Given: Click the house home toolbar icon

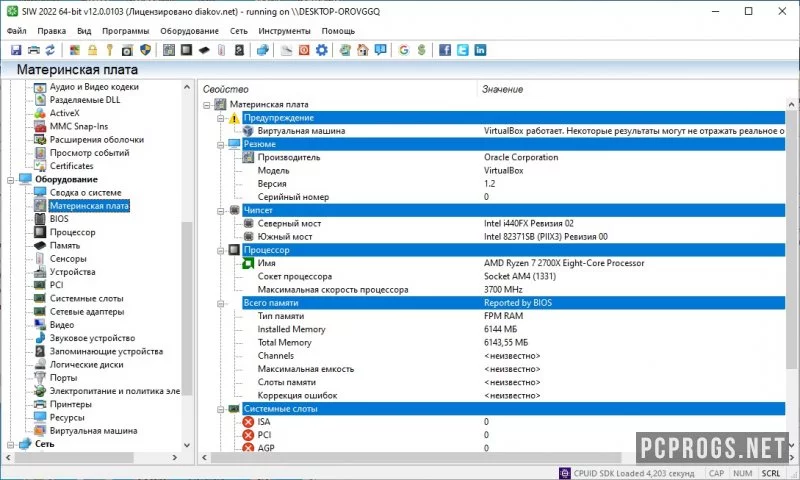Looking at the screenshot, I should point(363,50).
